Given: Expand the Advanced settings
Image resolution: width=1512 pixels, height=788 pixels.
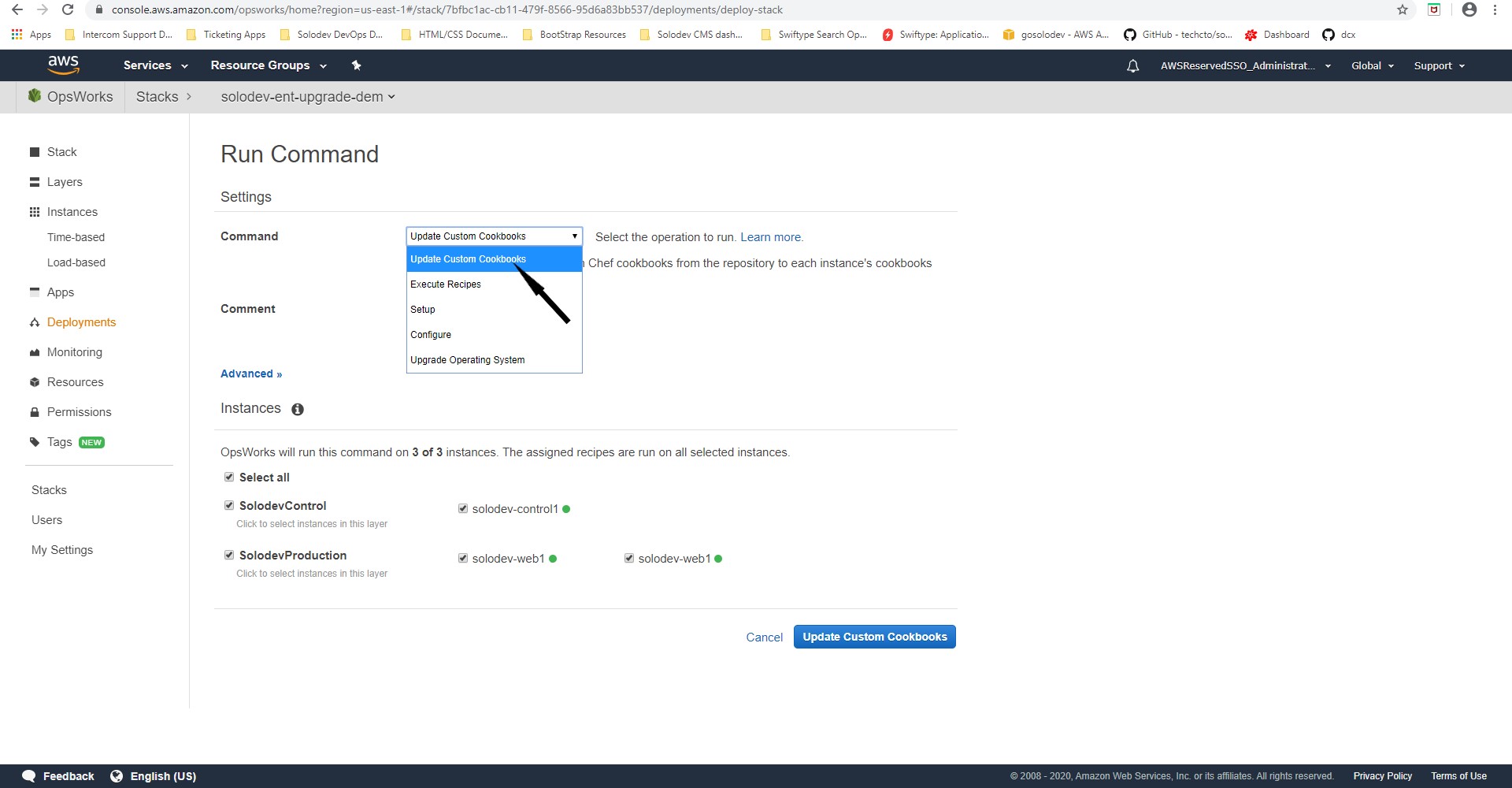Looking at the screenshot, I should click(251, 374).
